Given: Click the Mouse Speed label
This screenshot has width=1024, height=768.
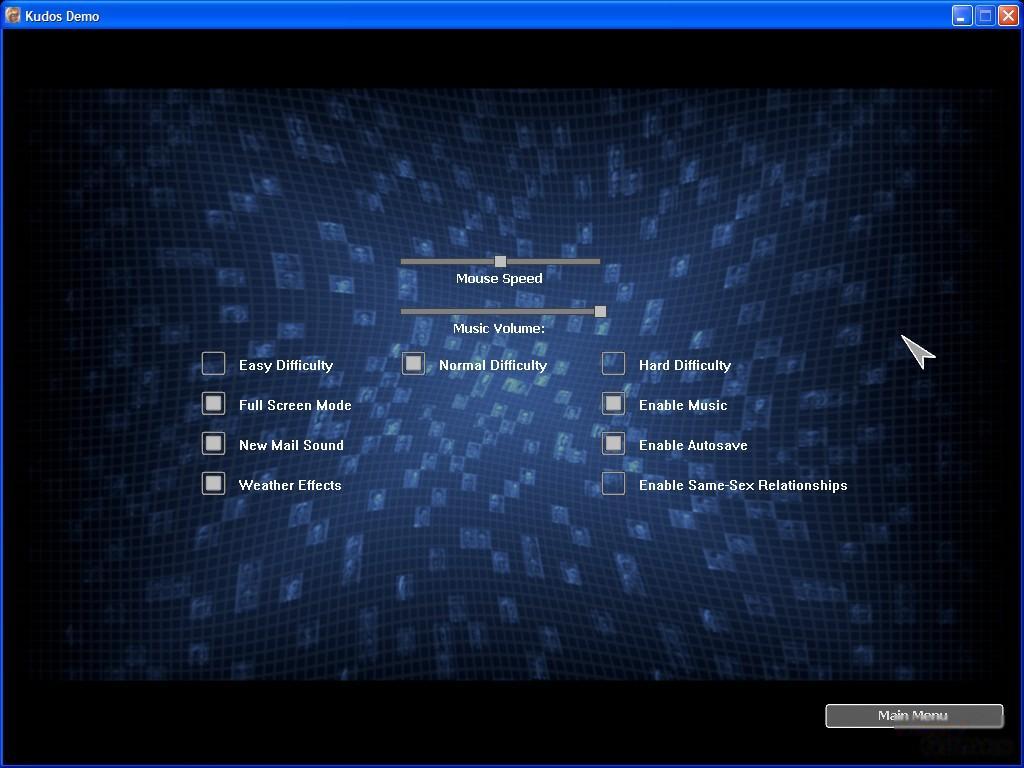Looking at the screenshot, I should (x=499, y=279).
